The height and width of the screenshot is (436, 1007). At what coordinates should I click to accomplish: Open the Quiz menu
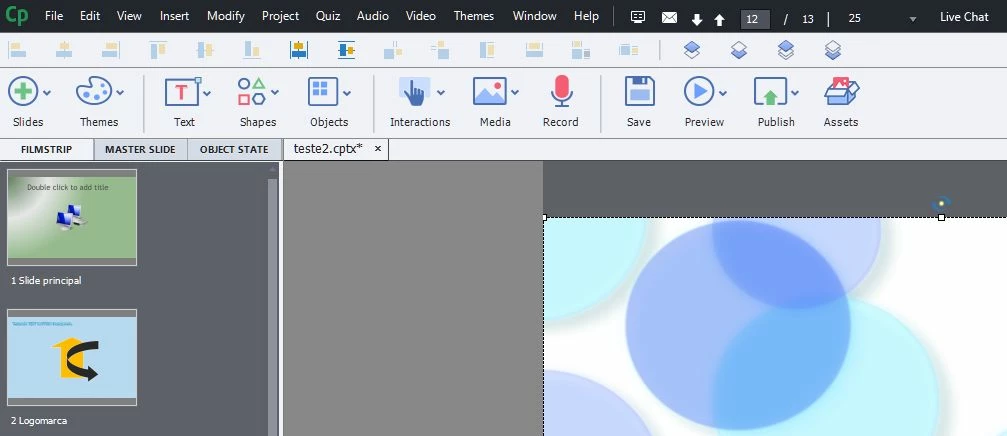328,16
